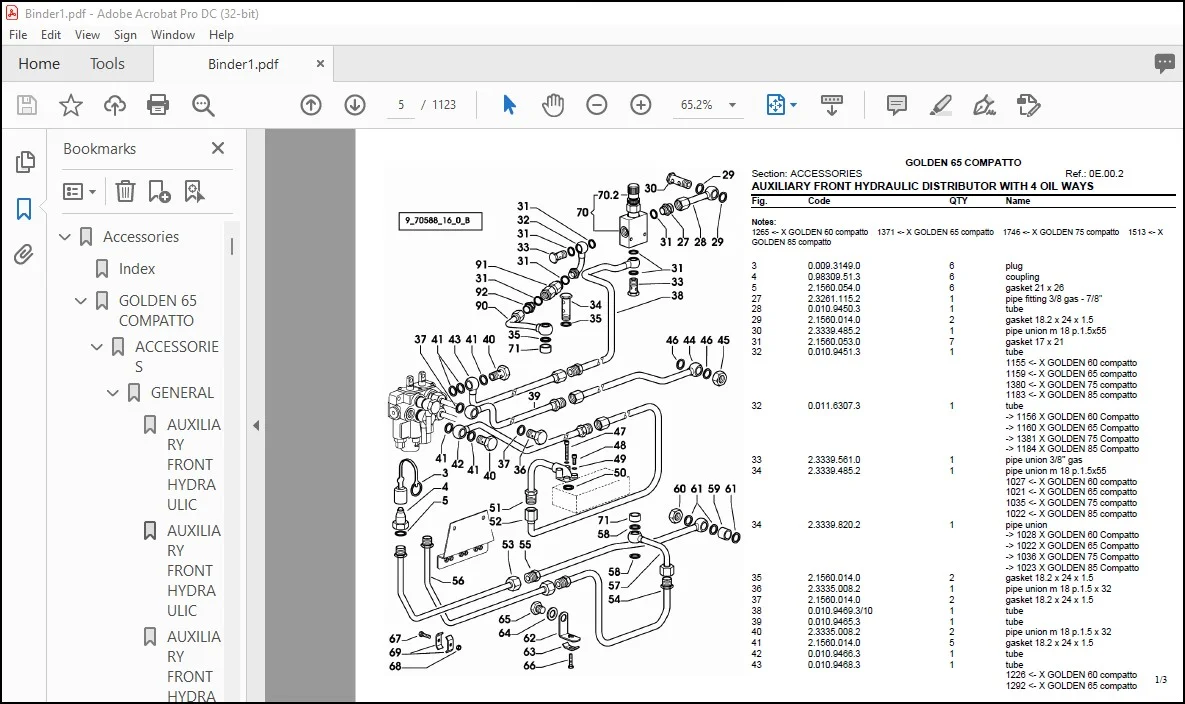Image resolution: width=1185 pixels, height=704 pixels.
Task: Open the sign document pen tool
Action: [x=984, y=105]
